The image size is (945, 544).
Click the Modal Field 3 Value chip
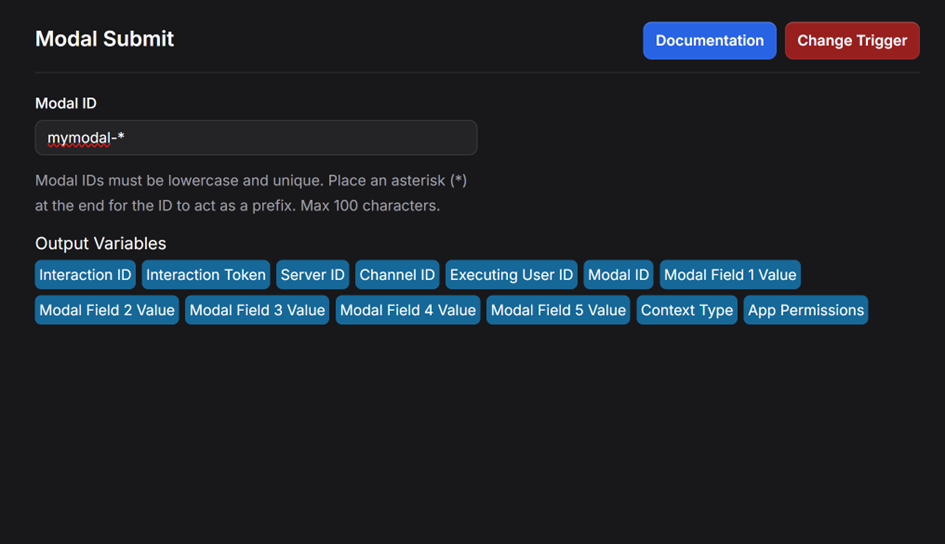tap(257, 310)
